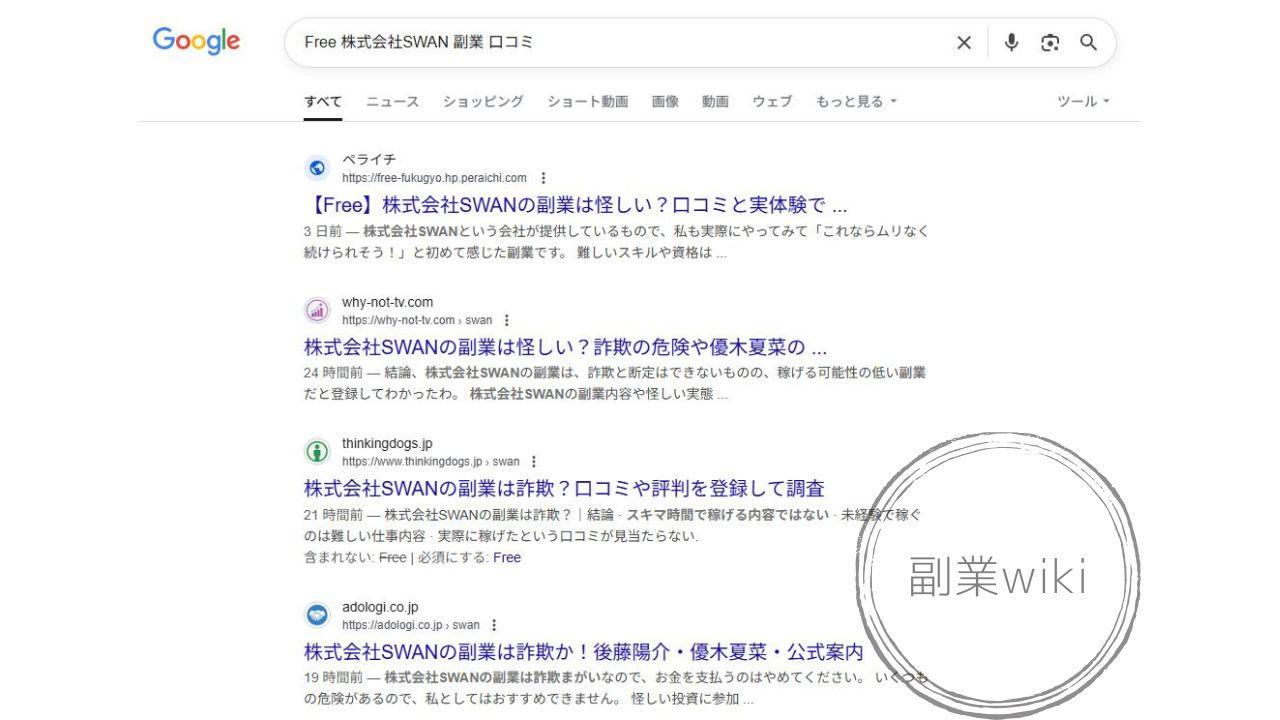Click the Google logo
1280x720 pixels.
pos(196,41)
